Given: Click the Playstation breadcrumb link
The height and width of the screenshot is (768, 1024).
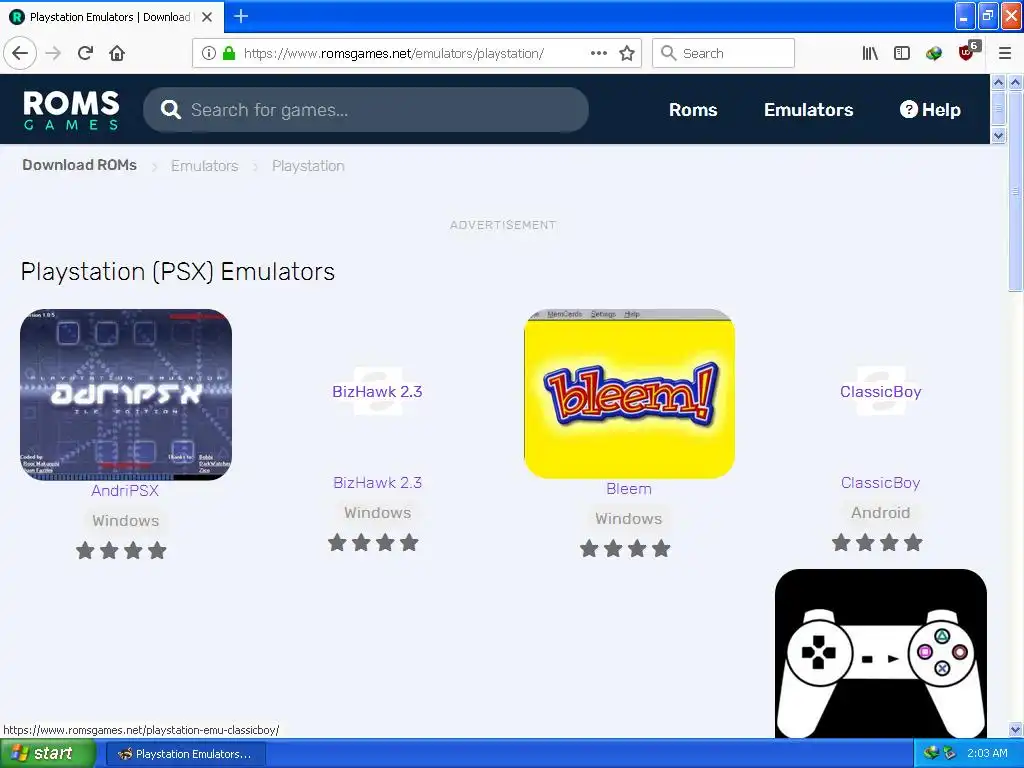Looking at the screenshot, I should click(x=308, y=166).
